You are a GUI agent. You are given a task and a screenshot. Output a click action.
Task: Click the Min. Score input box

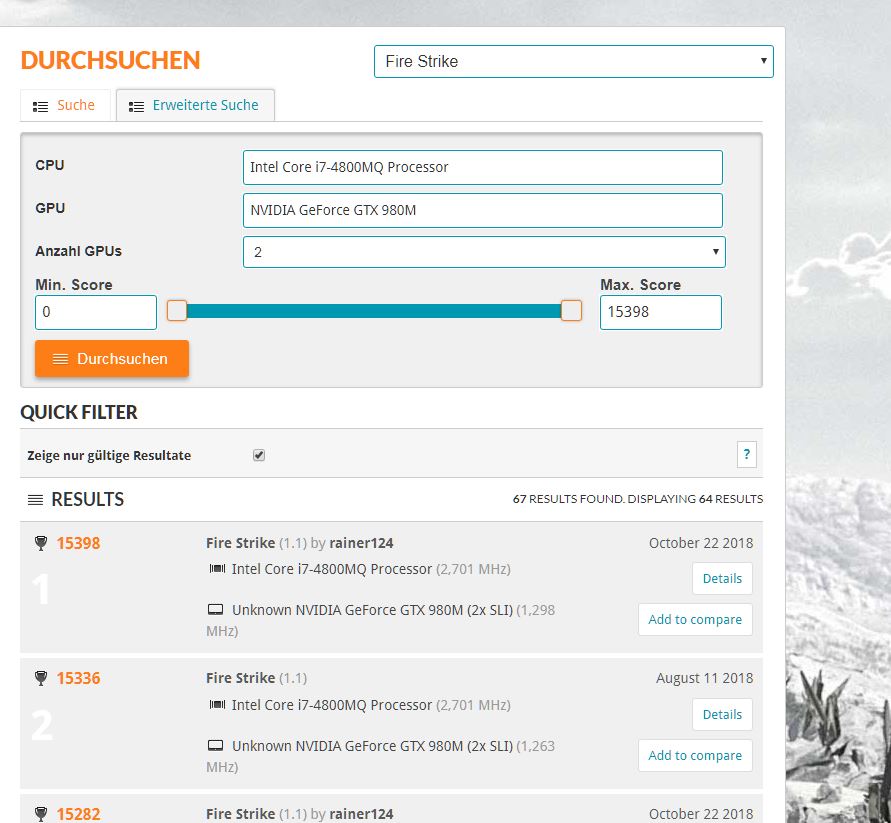pyautogui.click(x=96, y=312)
